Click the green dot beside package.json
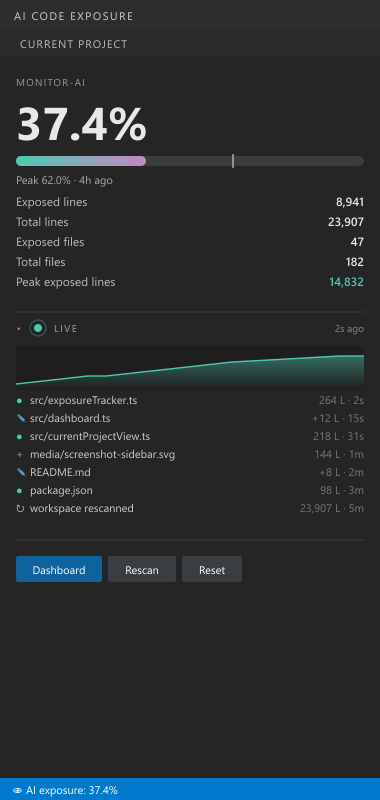 tap(19, 491)
